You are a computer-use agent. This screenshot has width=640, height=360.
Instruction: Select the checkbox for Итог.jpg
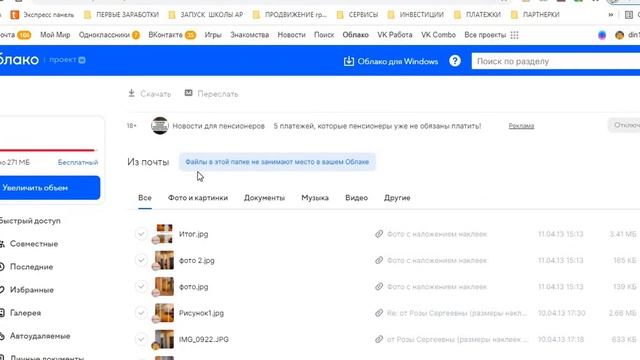pyautogui.click(x=141, y=234)
